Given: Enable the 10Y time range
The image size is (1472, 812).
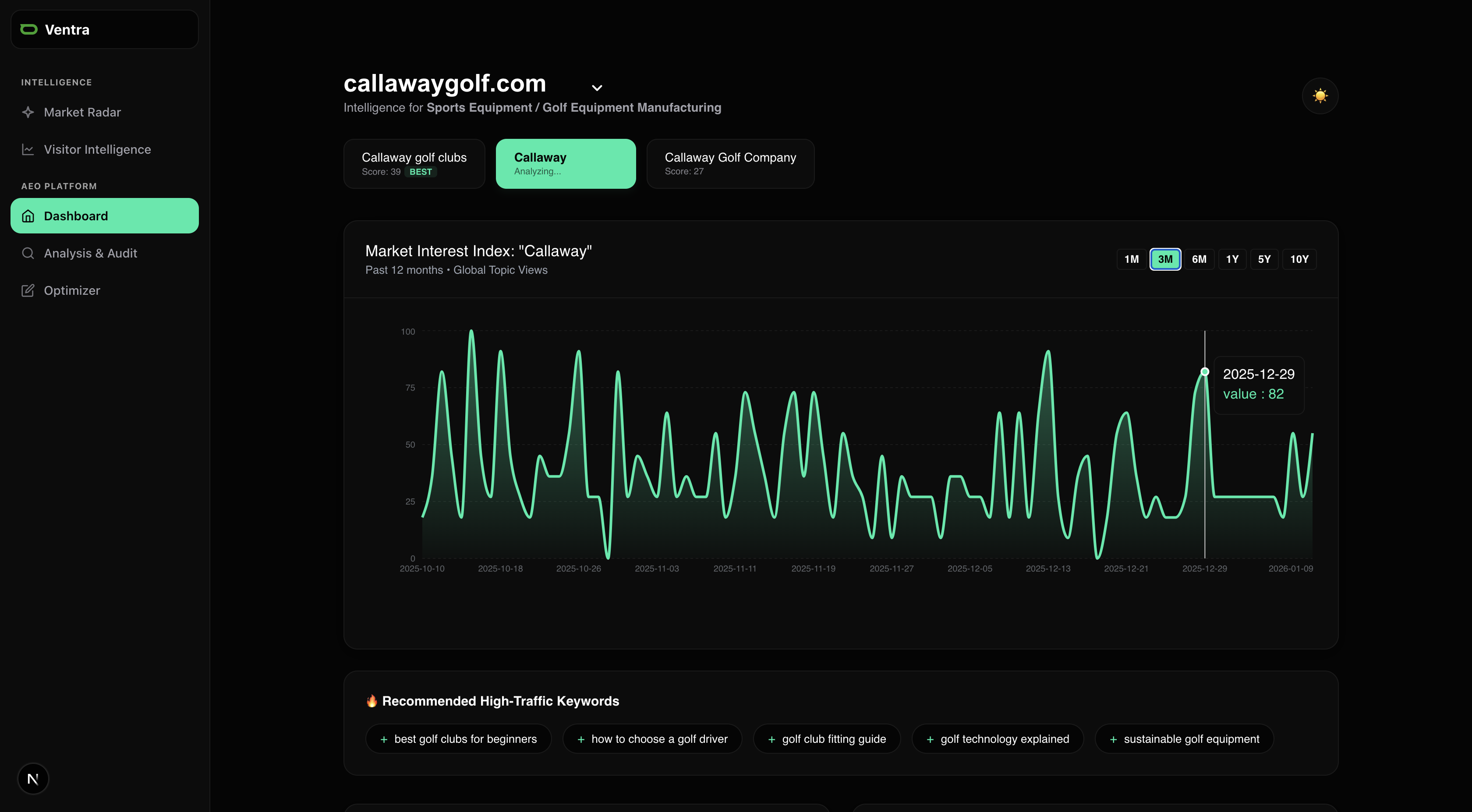Looking at the screenshot, I should point(1299,259).
